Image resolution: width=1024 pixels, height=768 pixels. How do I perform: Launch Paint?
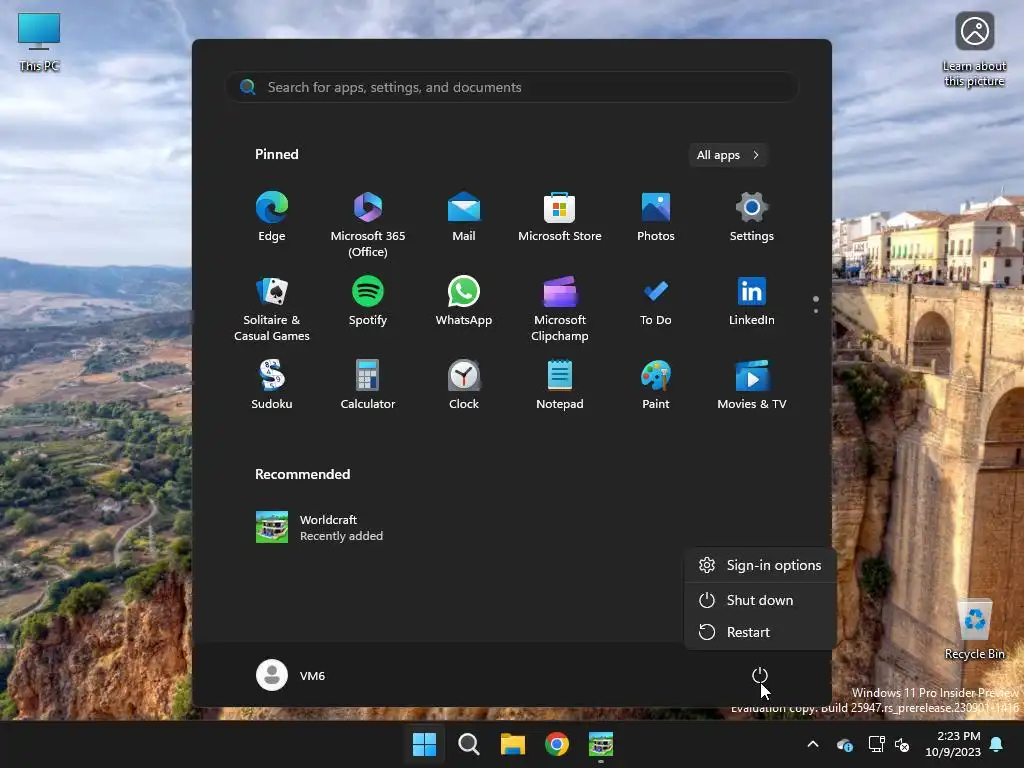(x=656, y=385)
